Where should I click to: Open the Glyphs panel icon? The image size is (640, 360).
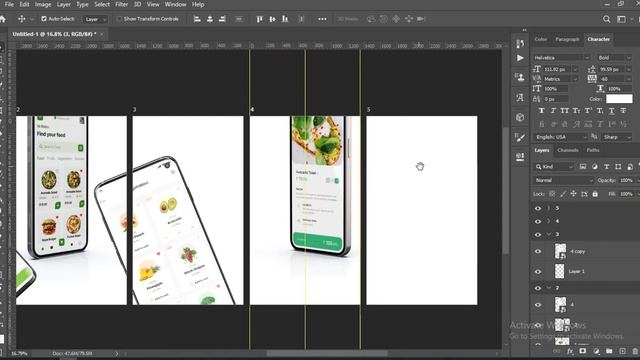[x=520, y=97]
